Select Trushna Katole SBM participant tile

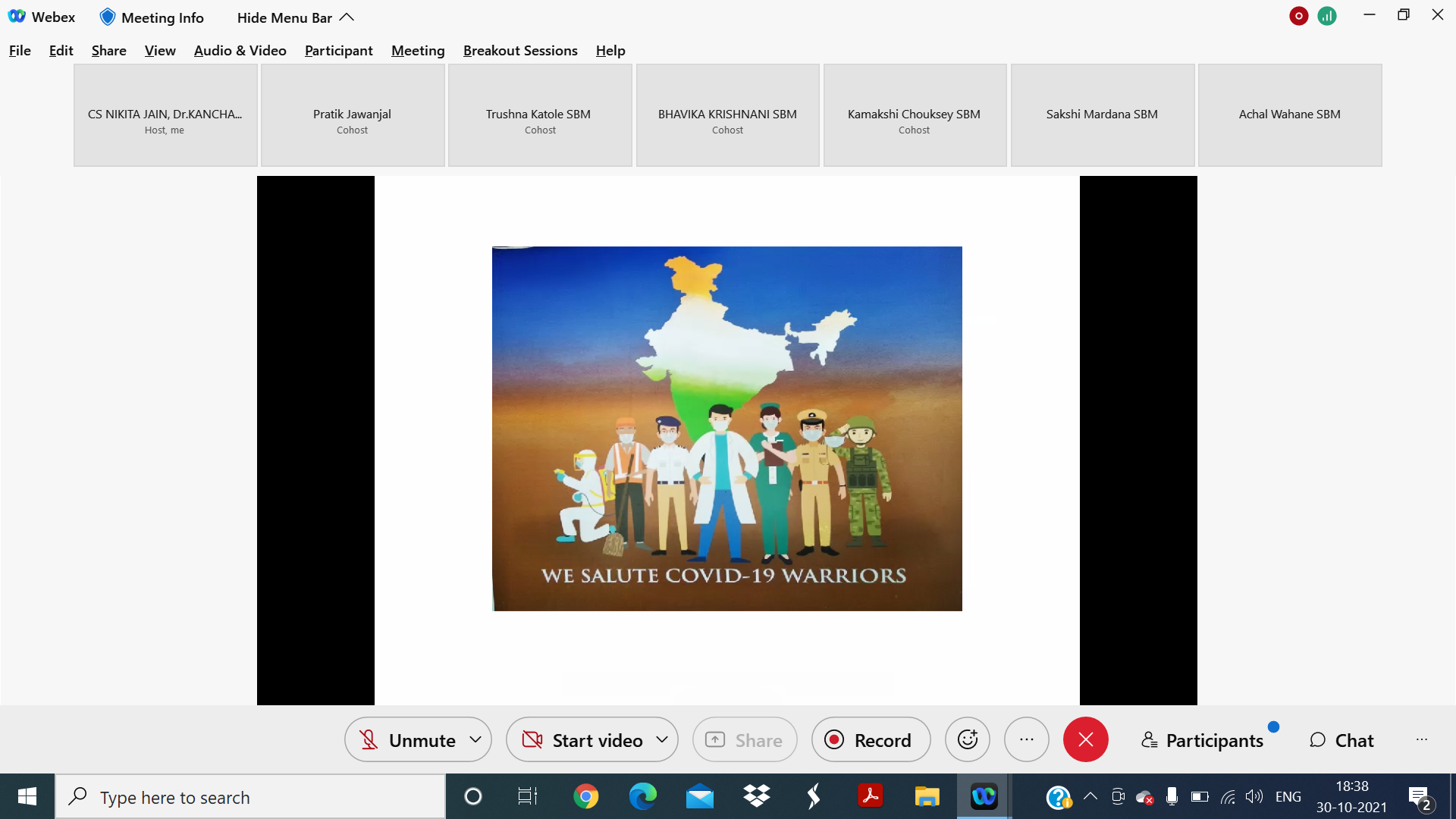(540, 115)
